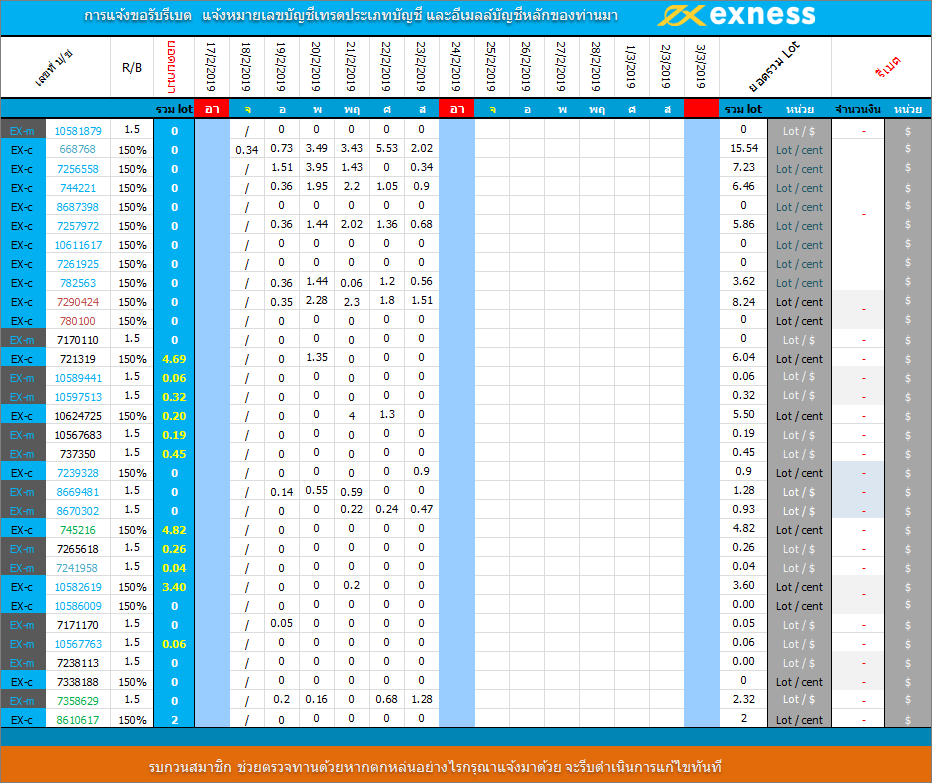This screenshot has height=783, width=932.
Task: Select the 23/2/2019 date column header
Action: 421,66
